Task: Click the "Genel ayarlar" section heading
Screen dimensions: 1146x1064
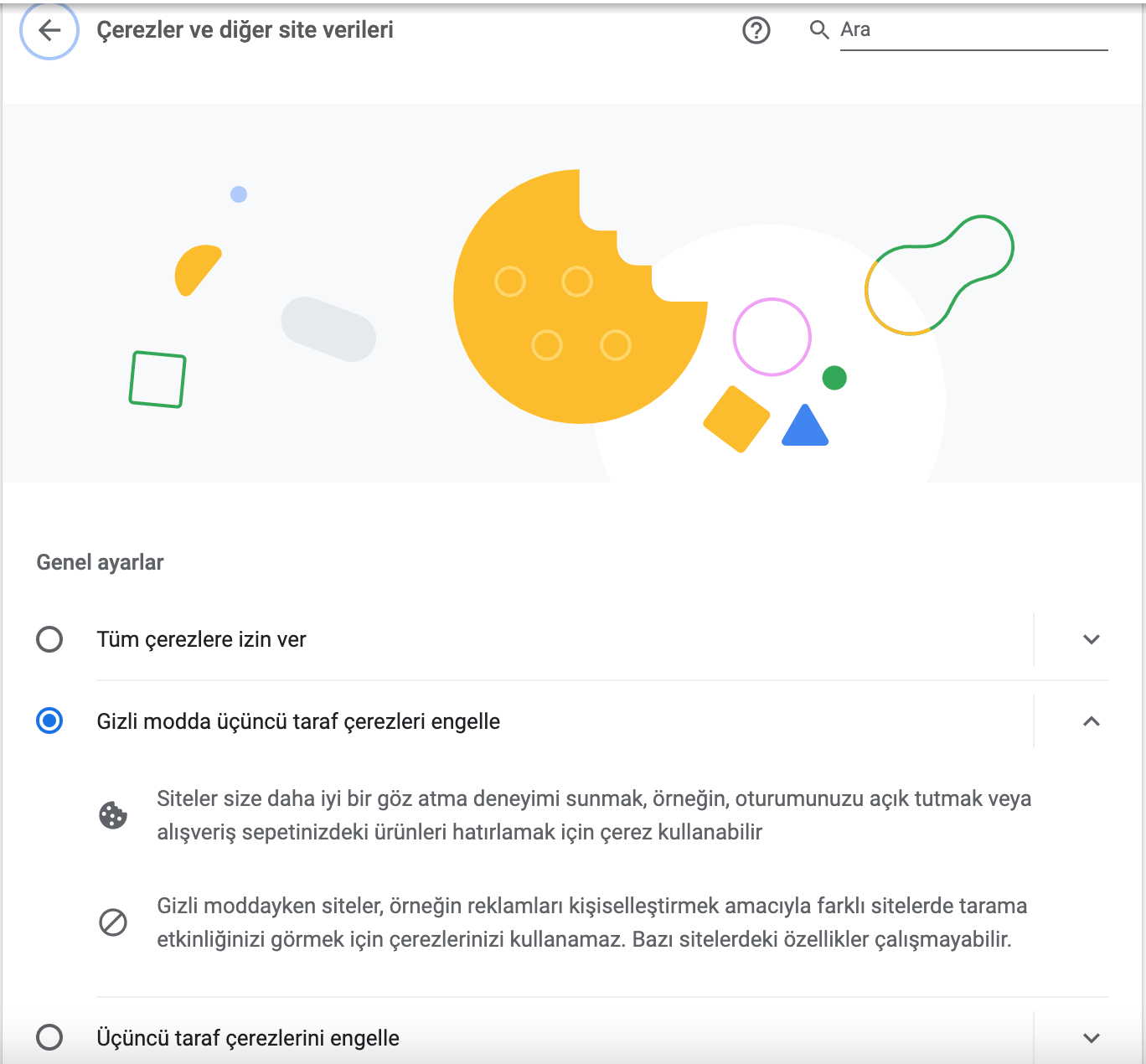Action: click(x=100, y=562)
